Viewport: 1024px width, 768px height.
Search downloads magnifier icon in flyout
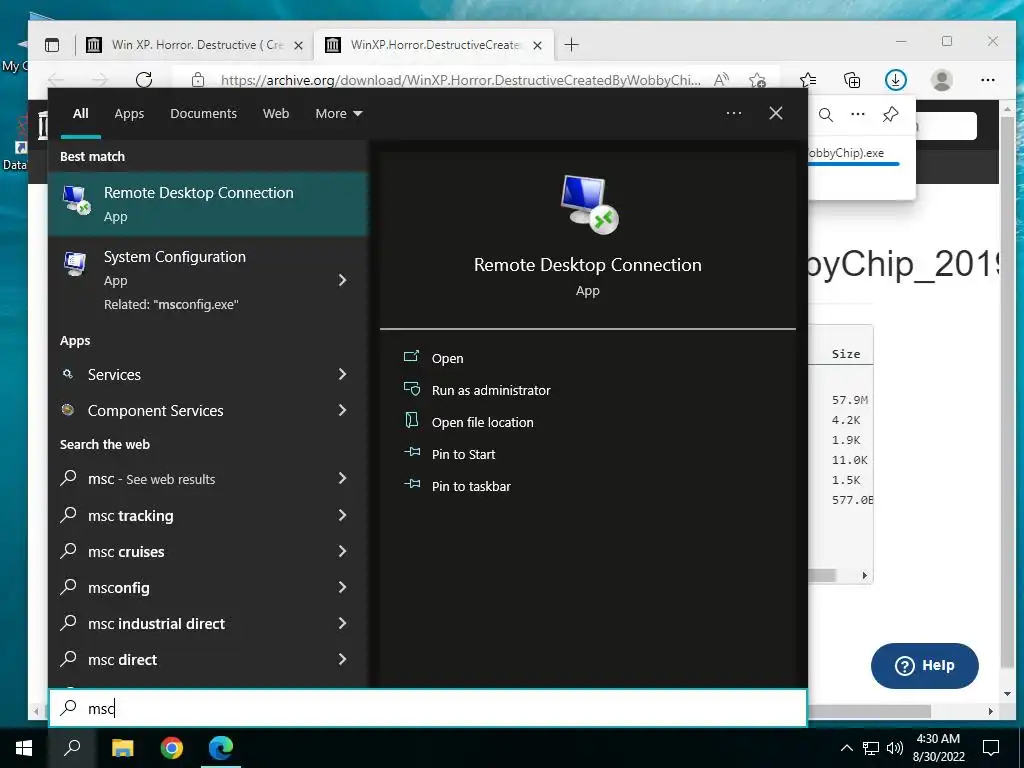coord(825,115)
